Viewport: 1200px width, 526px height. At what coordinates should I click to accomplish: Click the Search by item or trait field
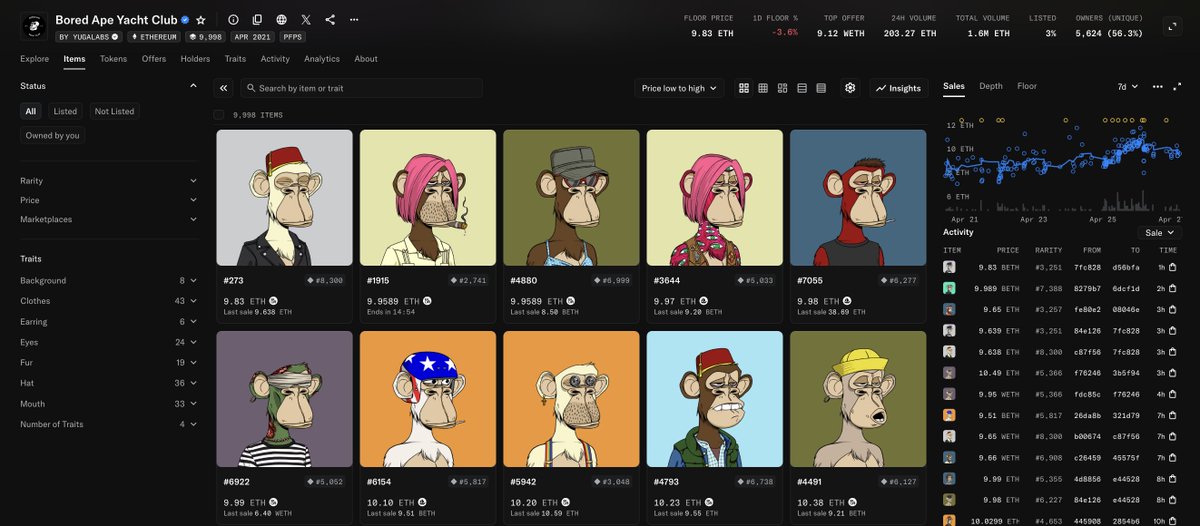click(x=361, y=88)
